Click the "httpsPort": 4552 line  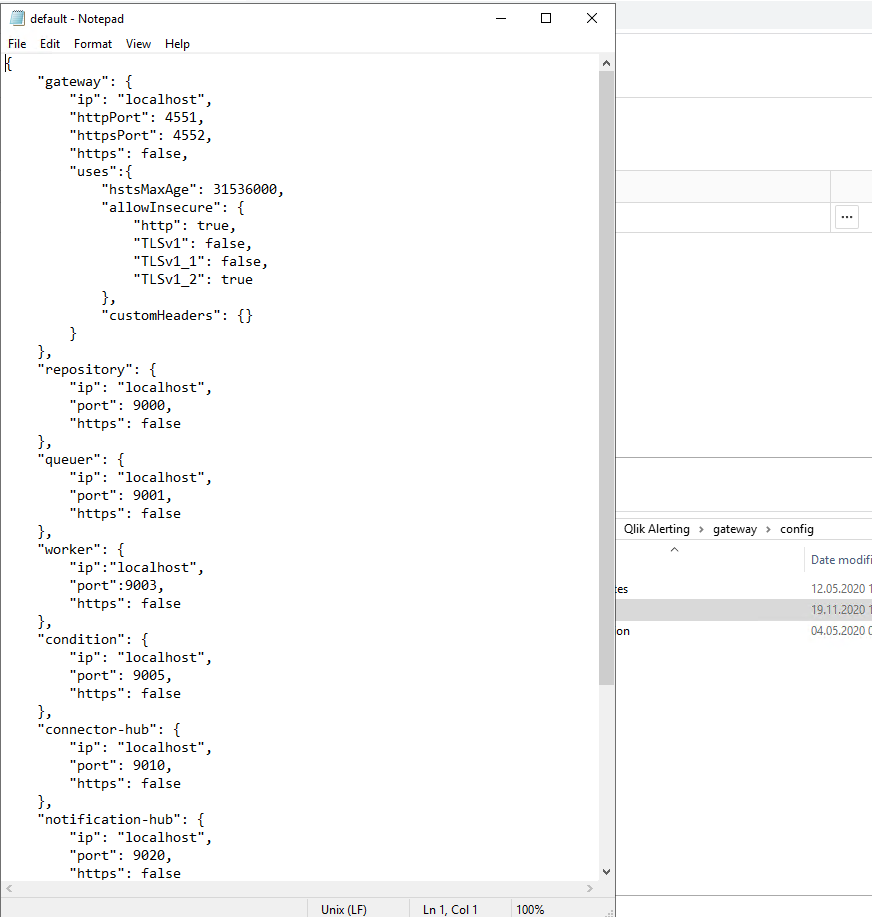(x=141, y=136)
